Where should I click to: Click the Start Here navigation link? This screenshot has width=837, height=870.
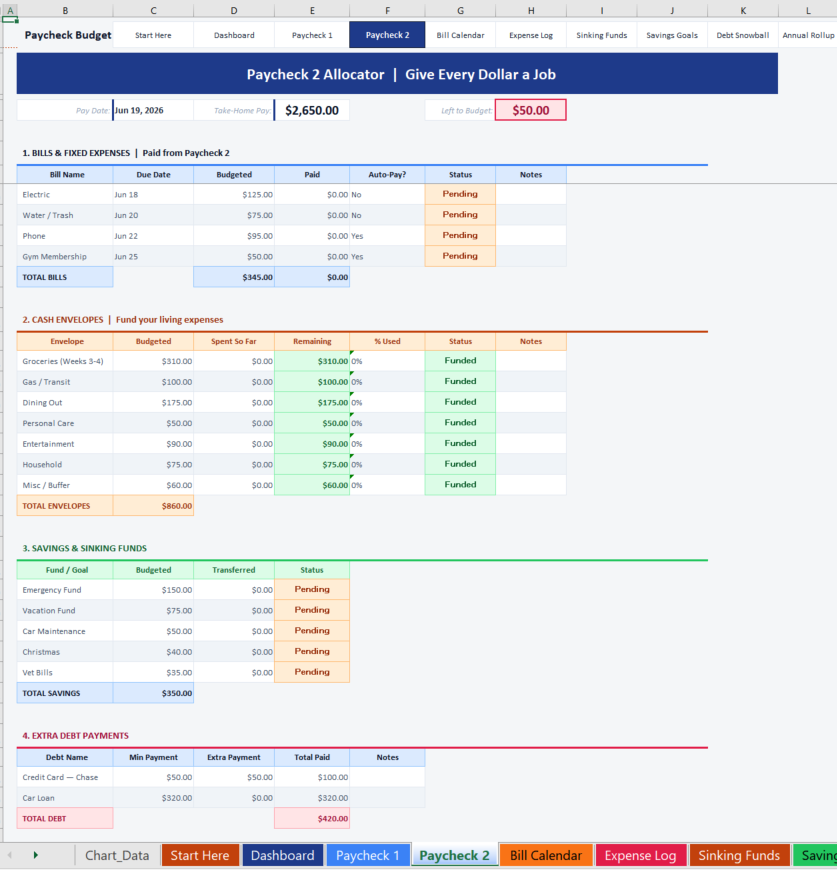tap(153, 35)
